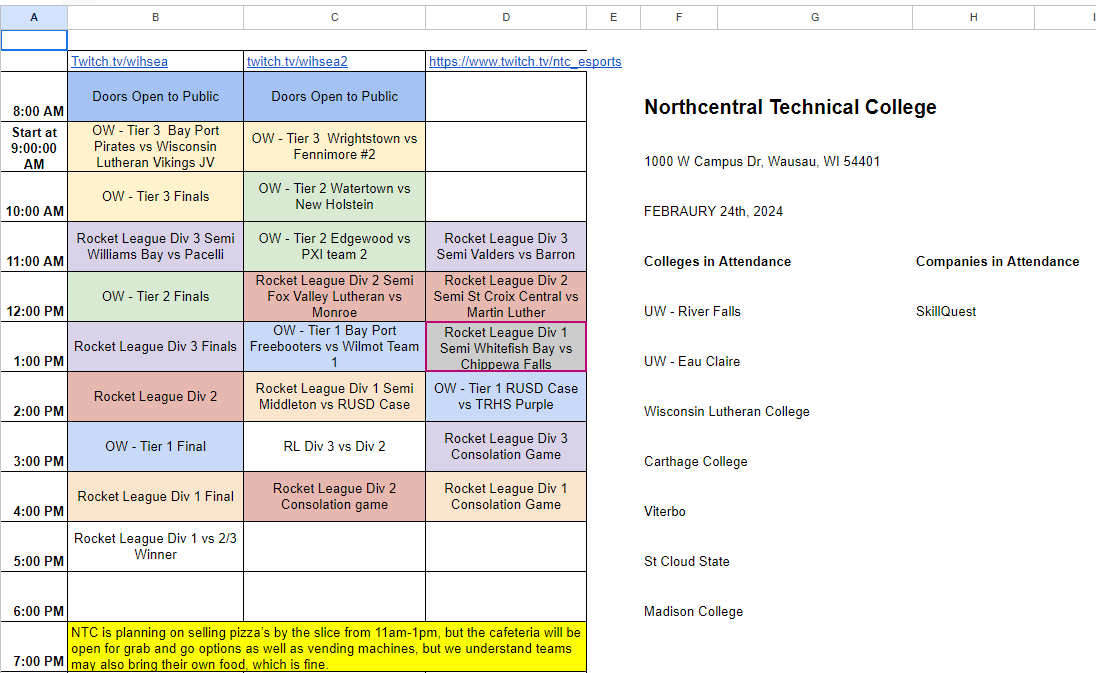
Task: Select the 1:00 PM time cell
Action: 34,347
